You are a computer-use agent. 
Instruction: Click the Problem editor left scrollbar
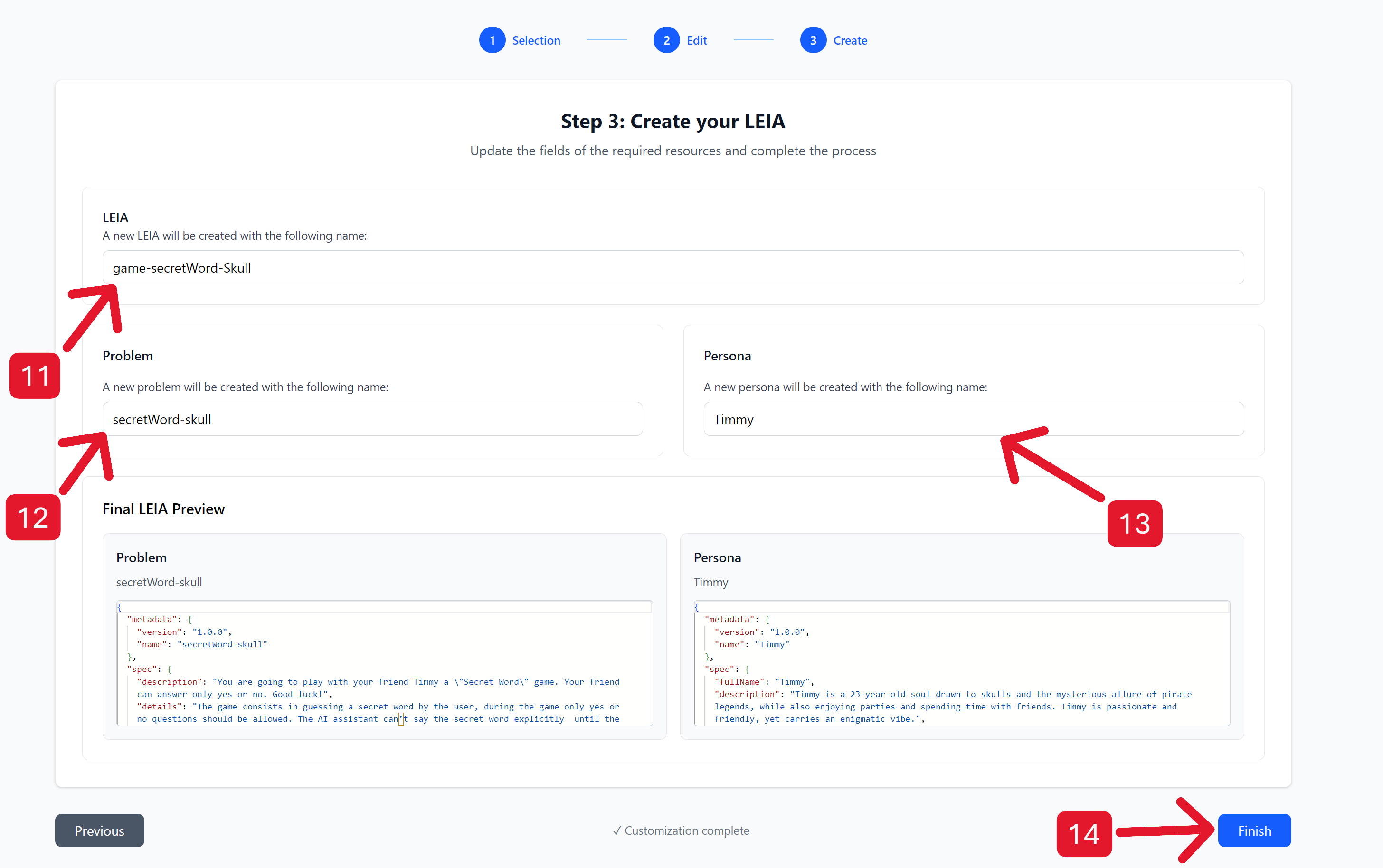[119, 666]
